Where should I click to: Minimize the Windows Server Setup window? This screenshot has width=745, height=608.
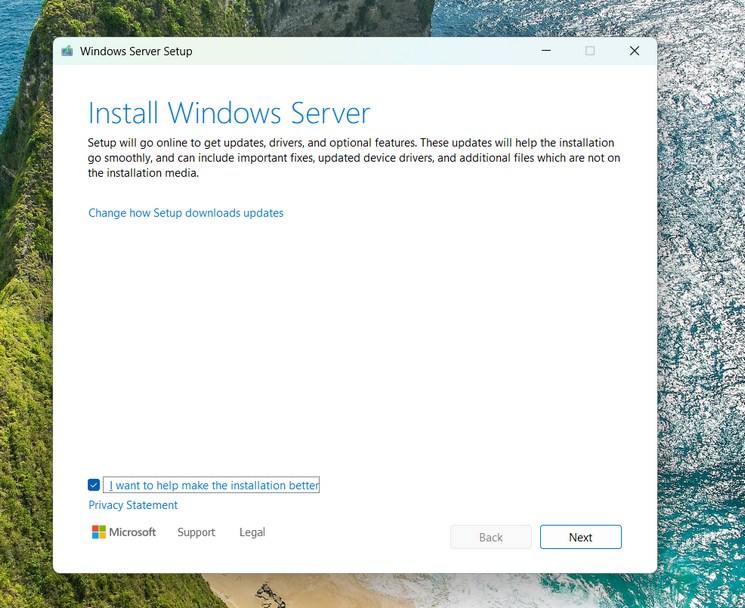pos(546,51)
